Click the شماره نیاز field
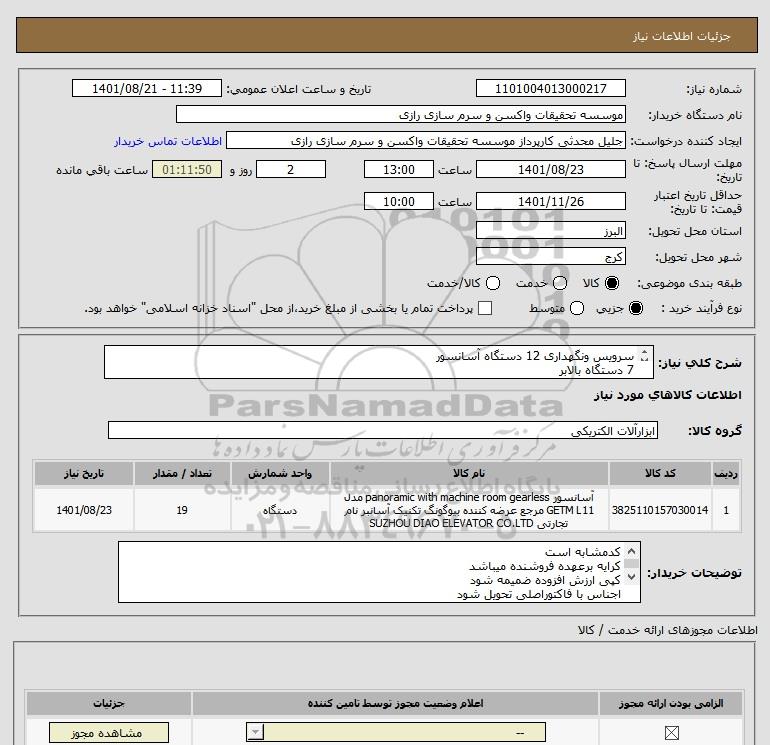Screen dimensions: 770x745 click(x=550, y=89)
